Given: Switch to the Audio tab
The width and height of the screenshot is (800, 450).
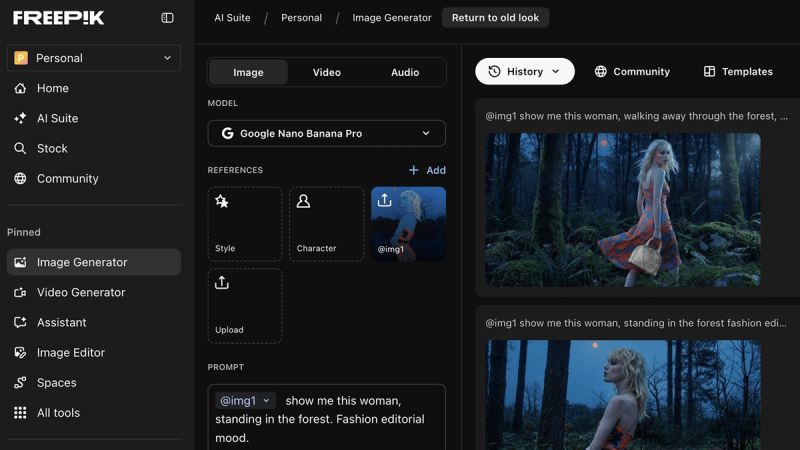Looking at the screenshot, I should (405, 72).
